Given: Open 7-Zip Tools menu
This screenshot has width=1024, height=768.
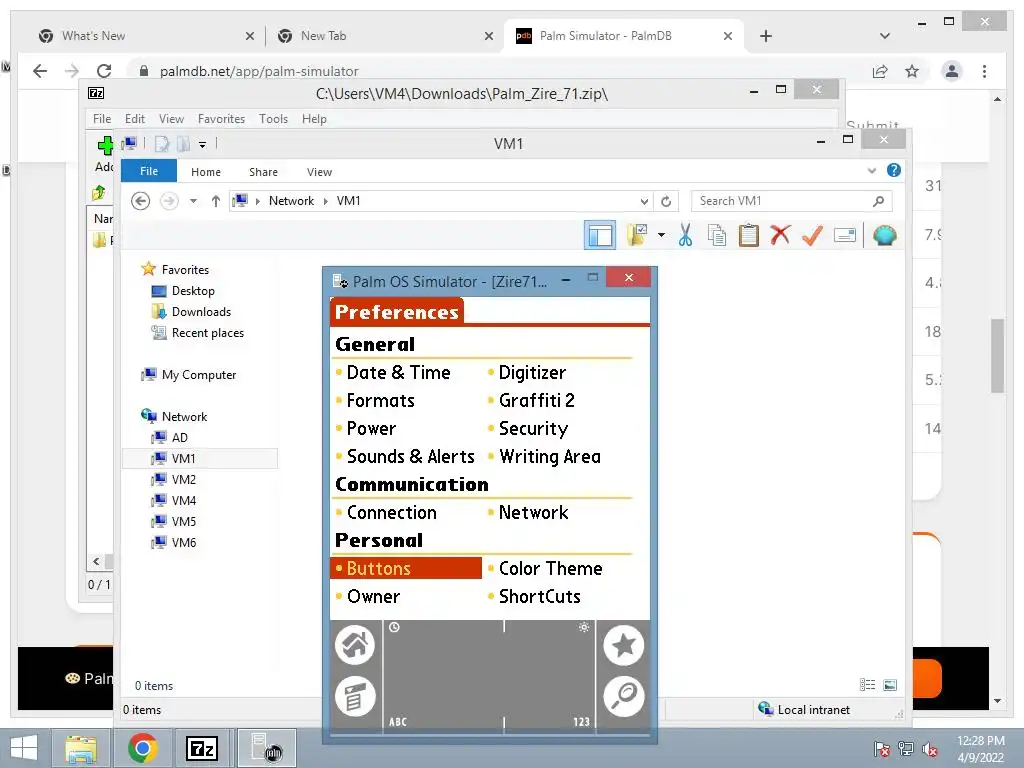Looking at the screenshot, I should [x=273, y=119].
